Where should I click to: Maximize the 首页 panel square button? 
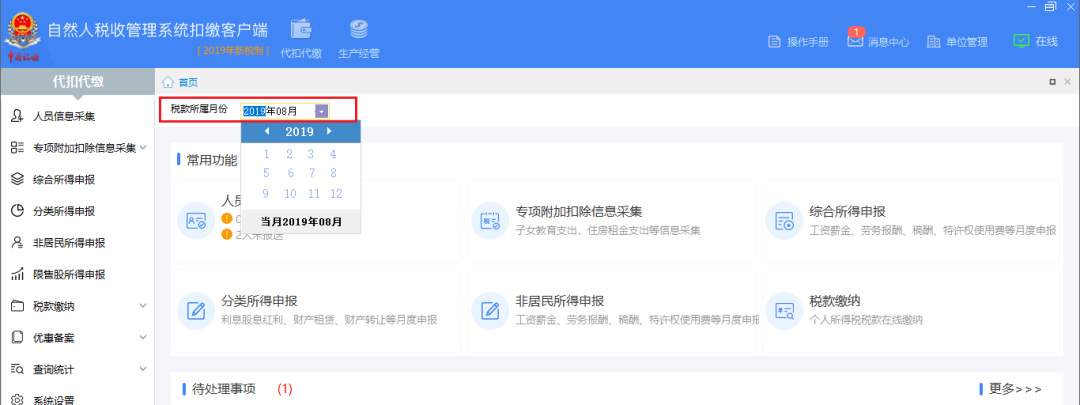pyautogui.click(x=1052, y=82)
